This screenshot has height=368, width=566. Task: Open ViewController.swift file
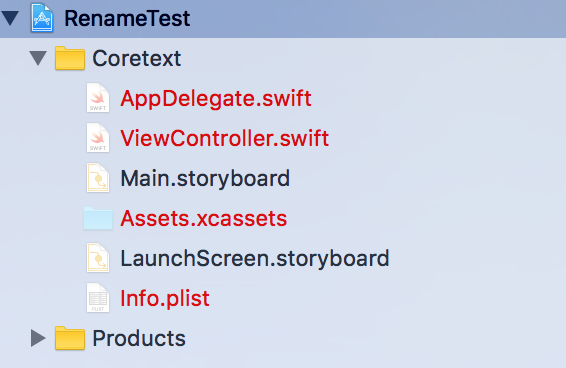[x=225, y=138]
